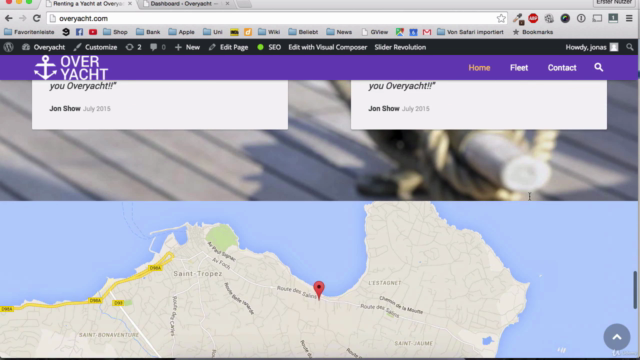Click Edit with Visual Composer
Screen dimensions: 640x360
pos(328,47)
